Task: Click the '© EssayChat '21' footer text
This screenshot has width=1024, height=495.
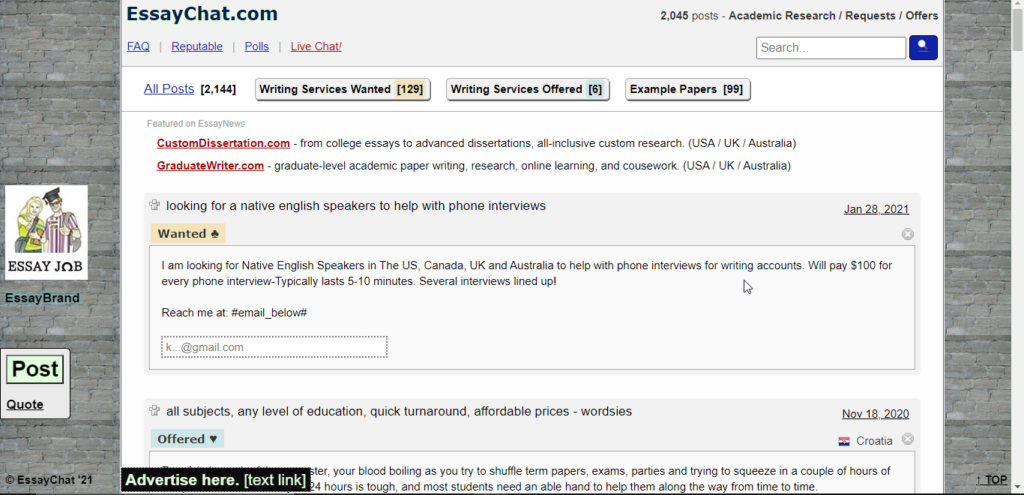Action: click(49, 480)
